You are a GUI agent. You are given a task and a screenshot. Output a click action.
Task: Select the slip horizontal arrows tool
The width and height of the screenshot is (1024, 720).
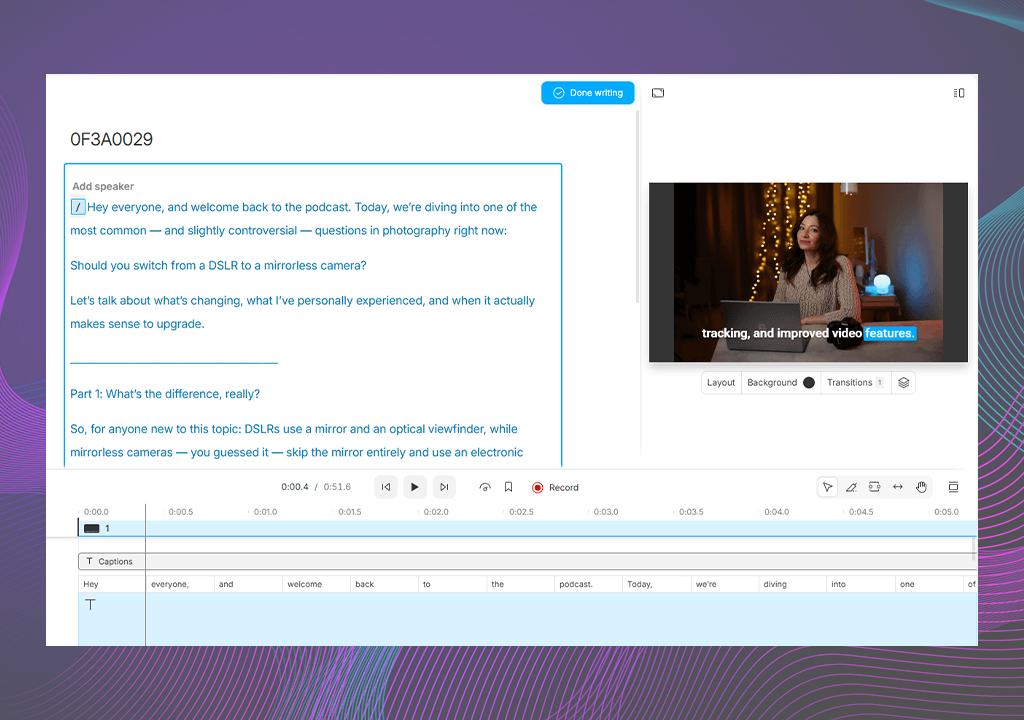(x=898, y=487)
